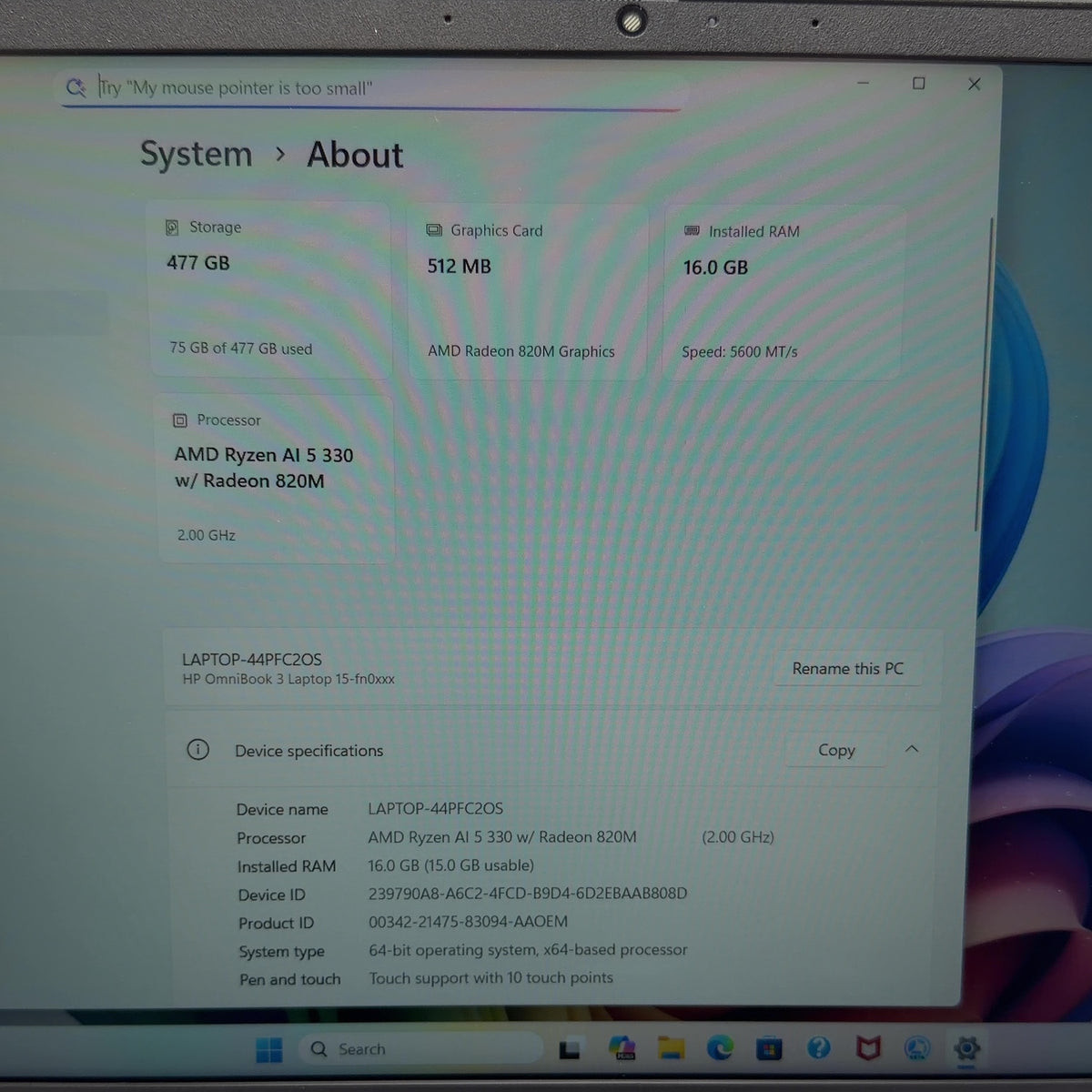Select the Device ID value text

click(x=528, y=894)
